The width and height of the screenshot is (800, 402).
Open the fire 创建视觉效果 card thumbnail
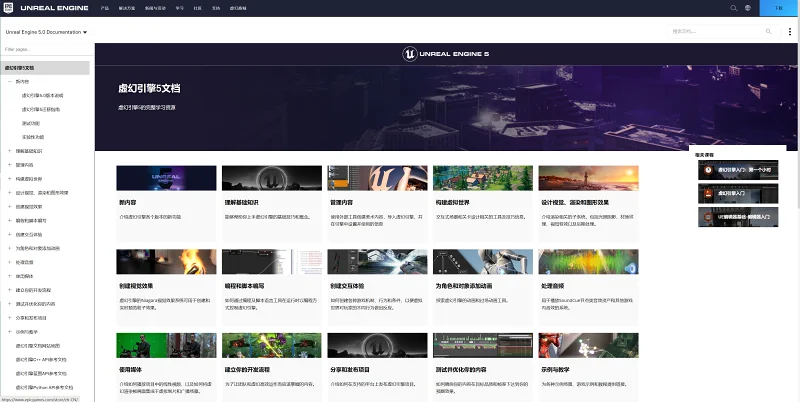(166, 262)
